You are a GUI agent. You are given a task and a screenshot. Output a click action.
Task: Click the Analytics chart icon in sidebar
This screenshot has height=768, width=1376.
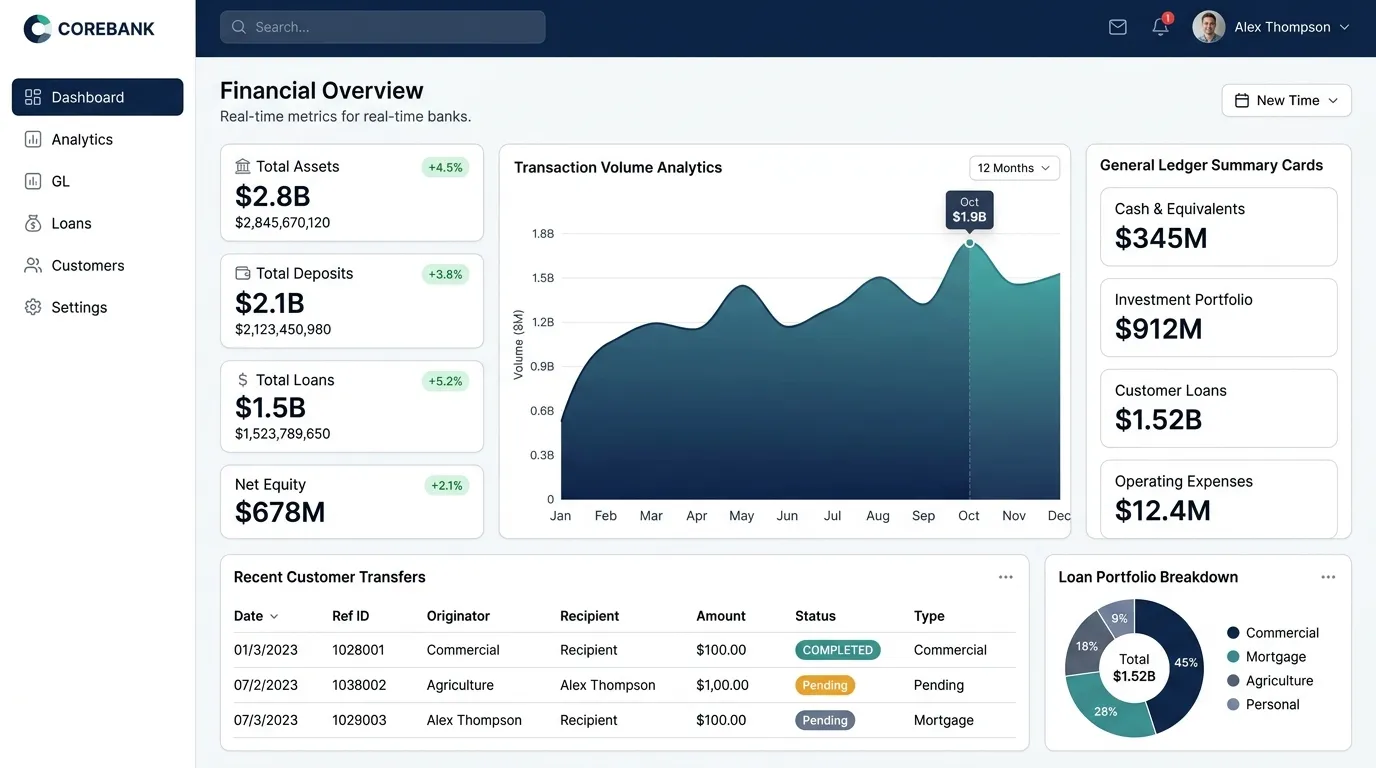[x=33, y=139]
